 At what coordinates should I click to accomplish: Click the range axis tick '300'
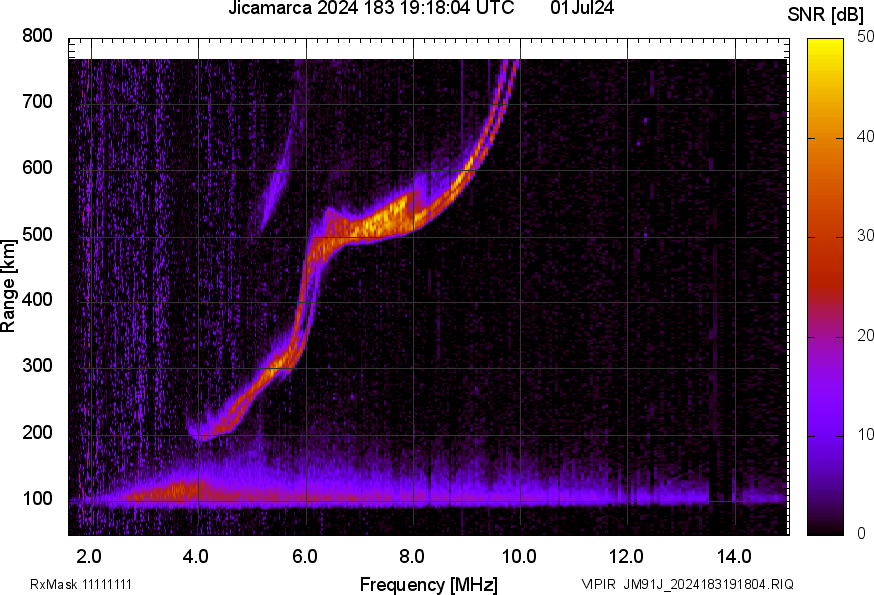(37, 366)
